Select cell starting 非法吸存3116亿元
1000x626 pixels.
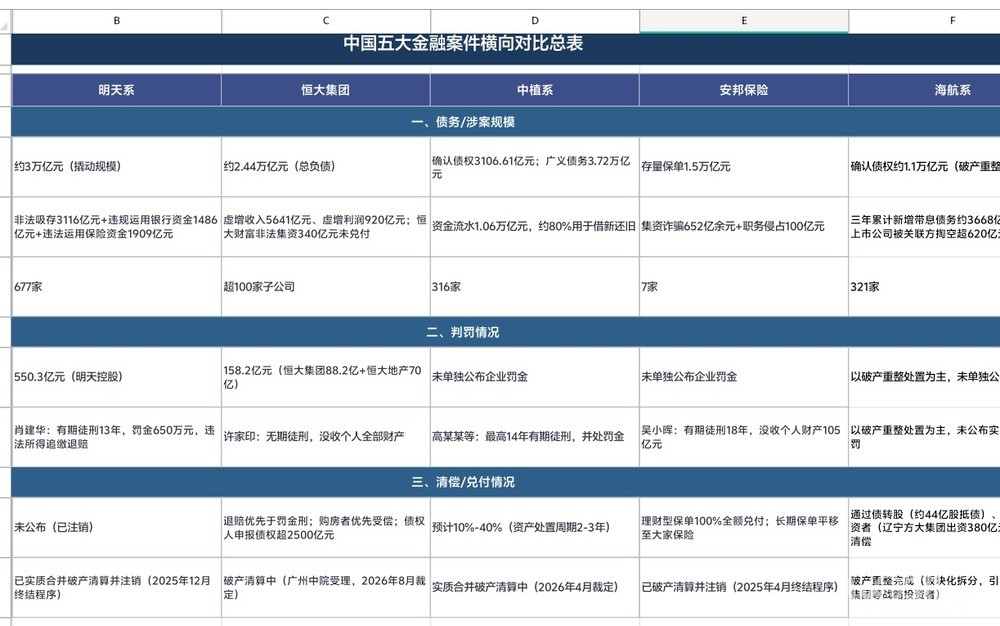[x=117, y=226]
